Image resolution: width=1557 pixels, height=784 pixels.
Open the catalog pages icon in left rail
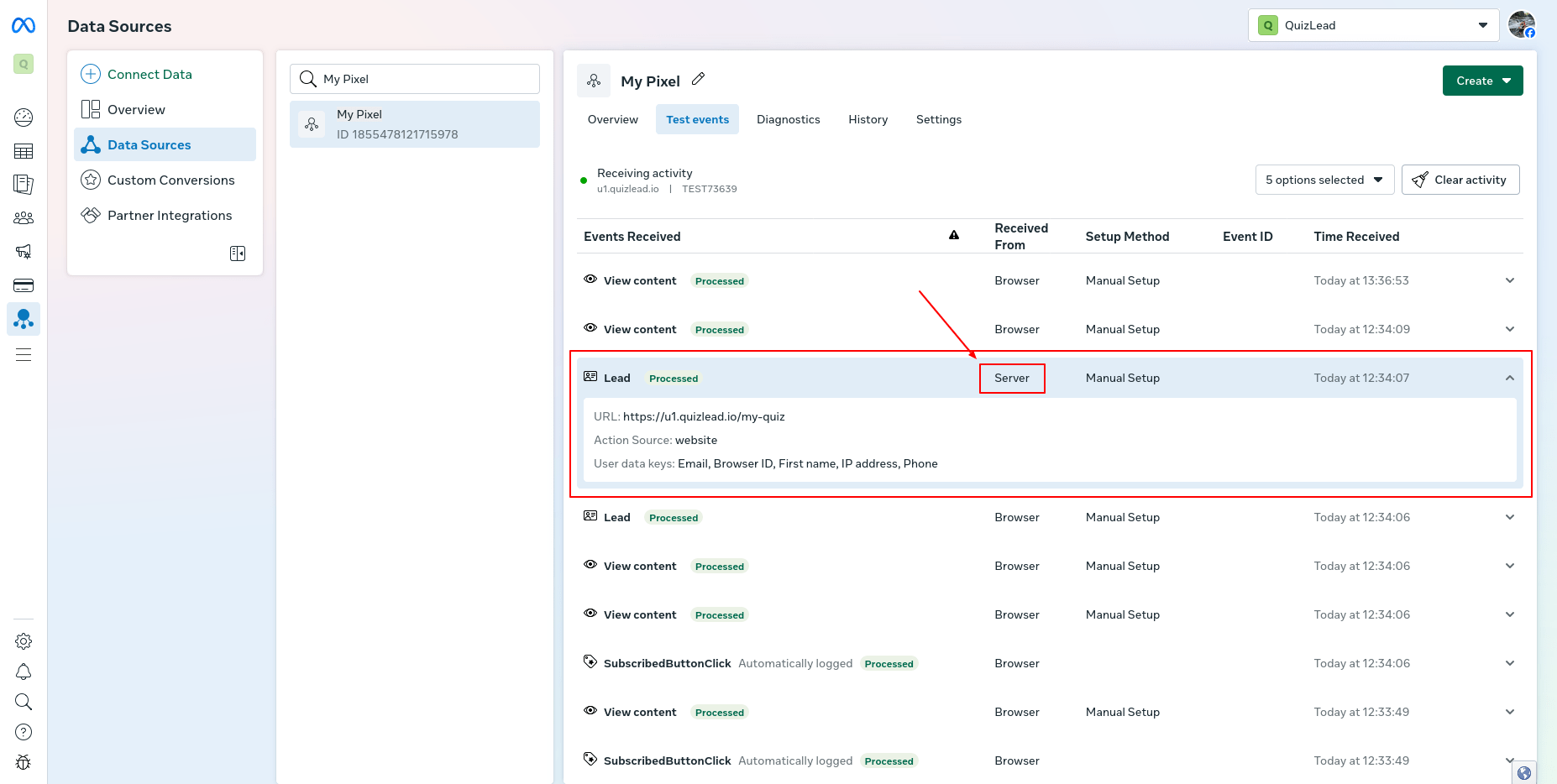[x=24, y=185]
